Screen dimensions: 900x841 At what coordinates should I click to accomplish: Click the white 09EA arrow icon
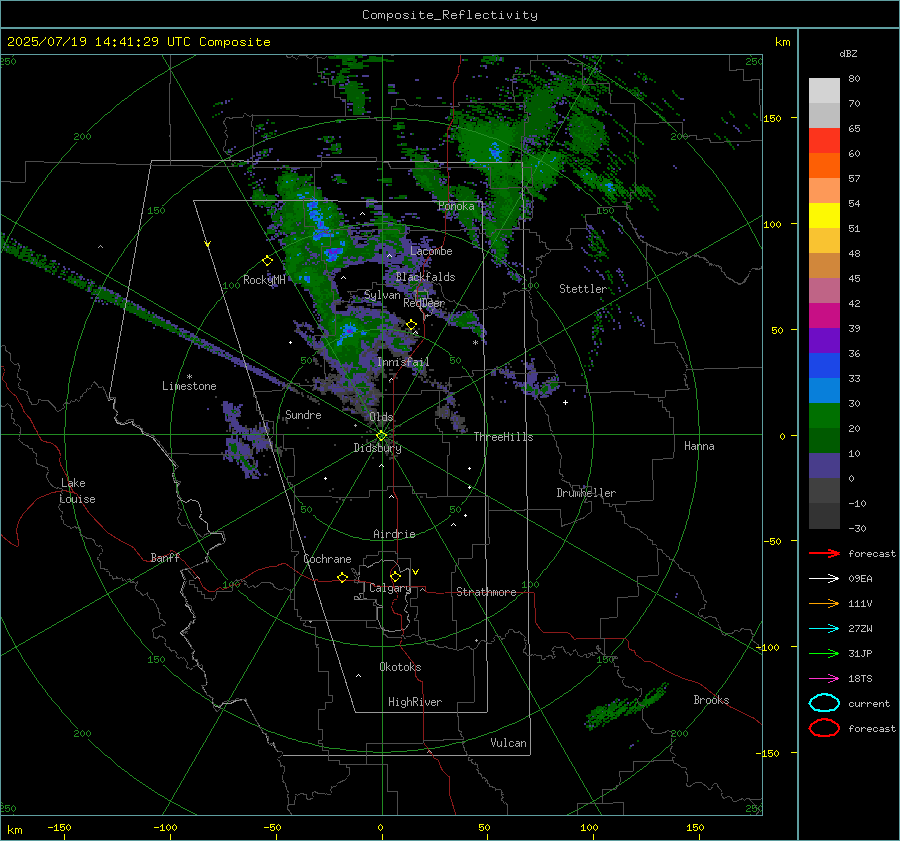824,579
